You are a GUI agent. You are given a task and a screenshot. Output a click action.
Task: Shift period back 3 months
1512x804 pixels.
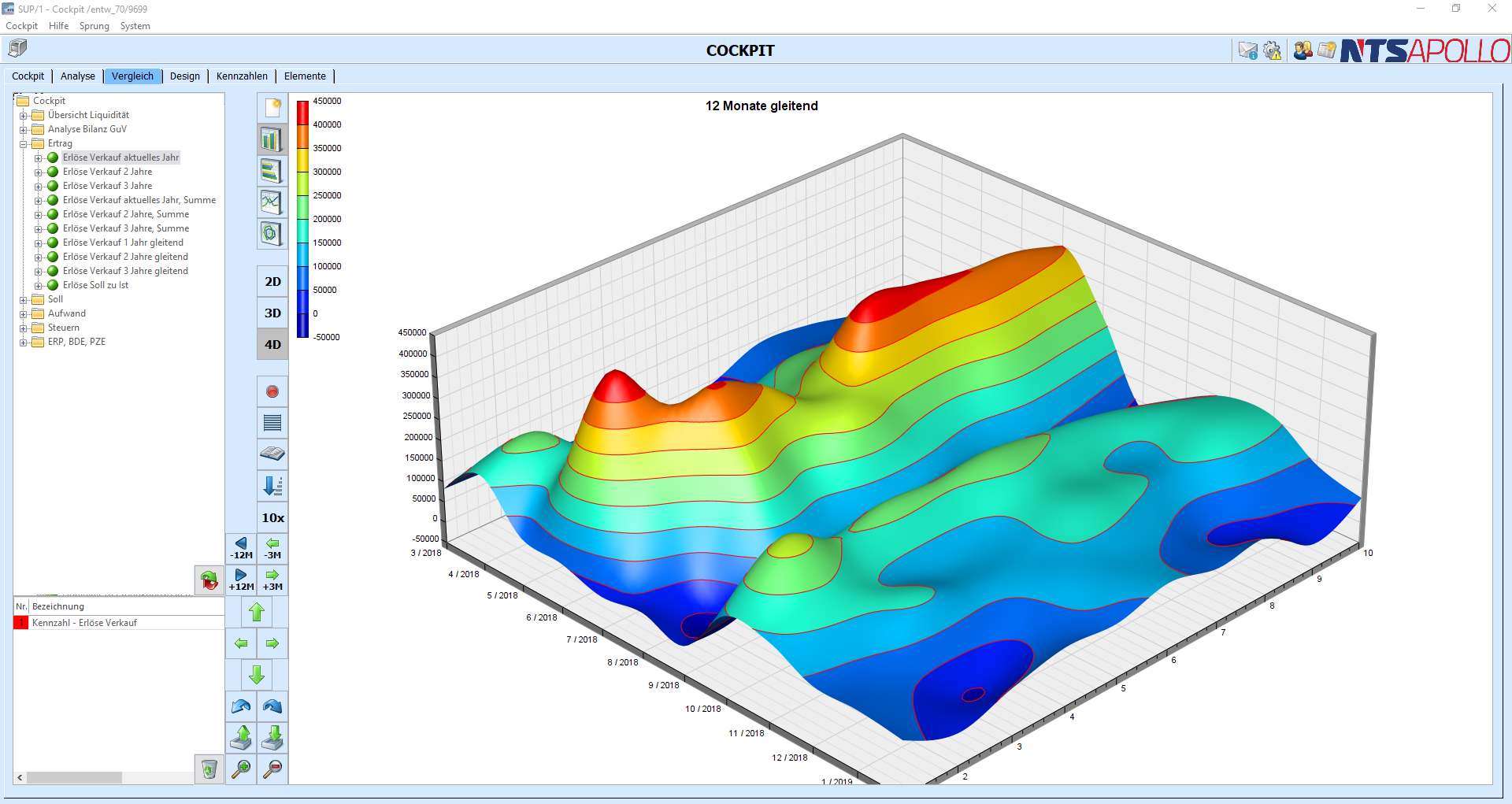click(x=272, y=549)
